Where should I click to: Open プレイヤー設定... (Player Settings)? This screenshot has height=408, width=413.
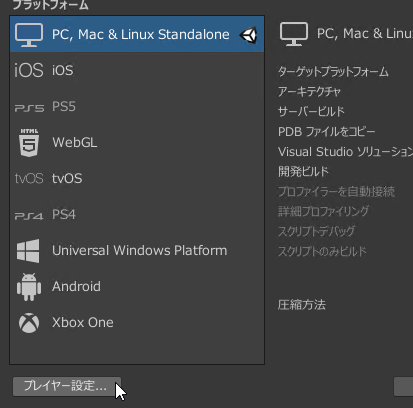click(67, 387)
